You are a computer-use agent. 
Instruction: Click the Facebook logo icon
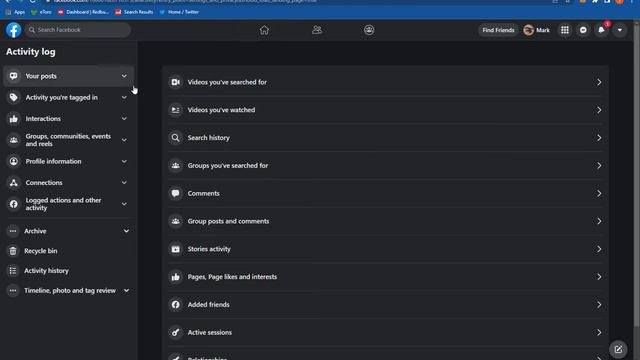pos(13,30)
